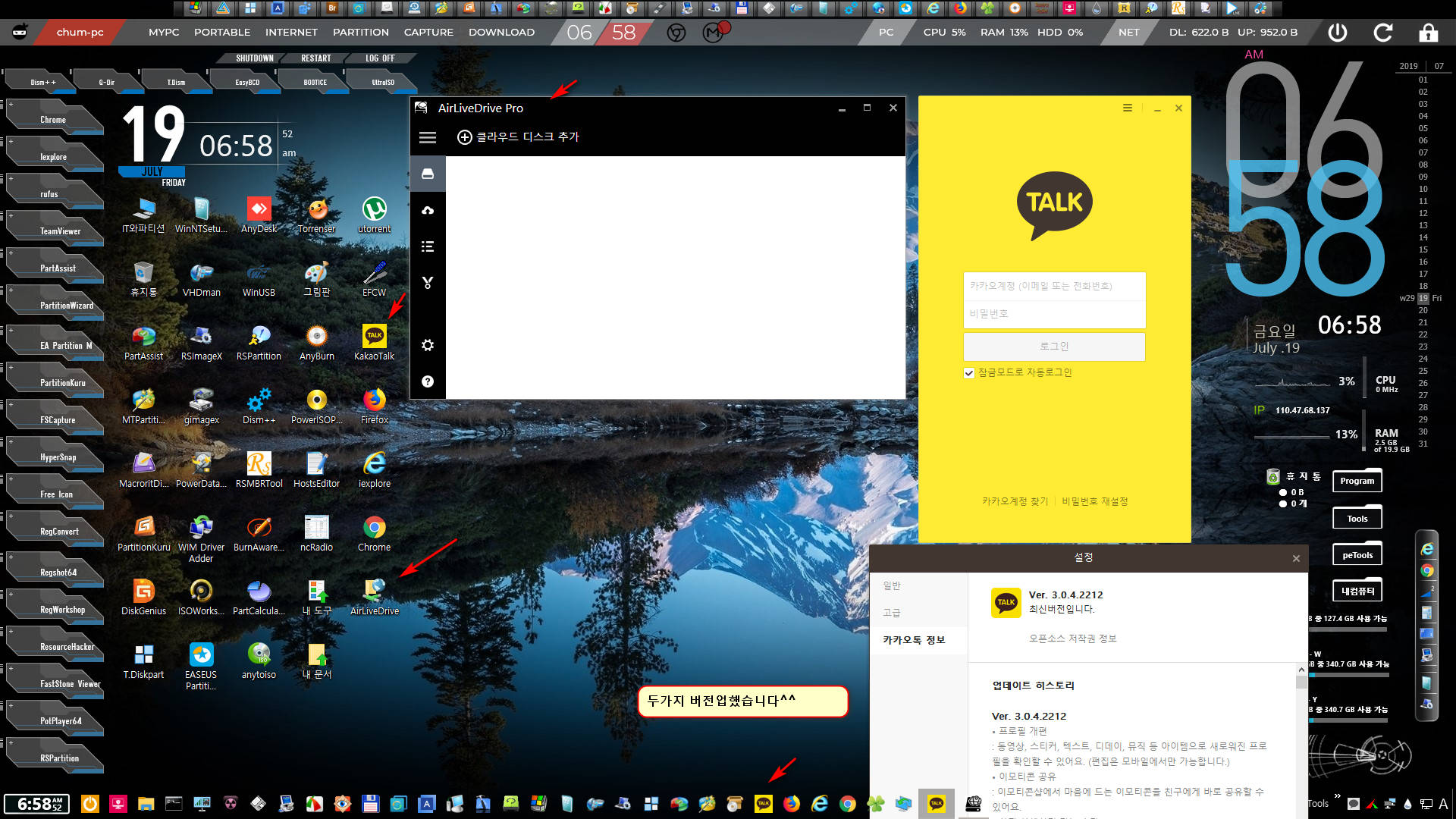
Task: Click orange power icon in bottom taskbar
Action: click(x=89, y=804)
